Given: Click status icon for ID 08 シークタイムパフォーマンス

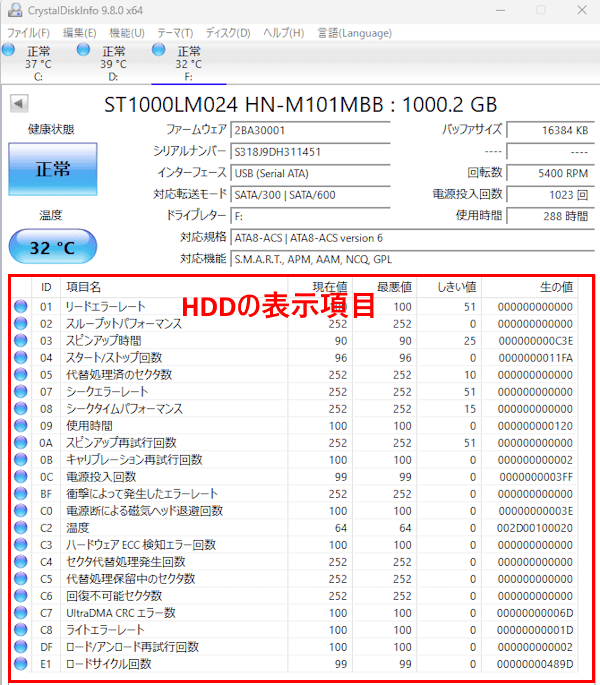Looking at the screenshot, I should (21, 408).
